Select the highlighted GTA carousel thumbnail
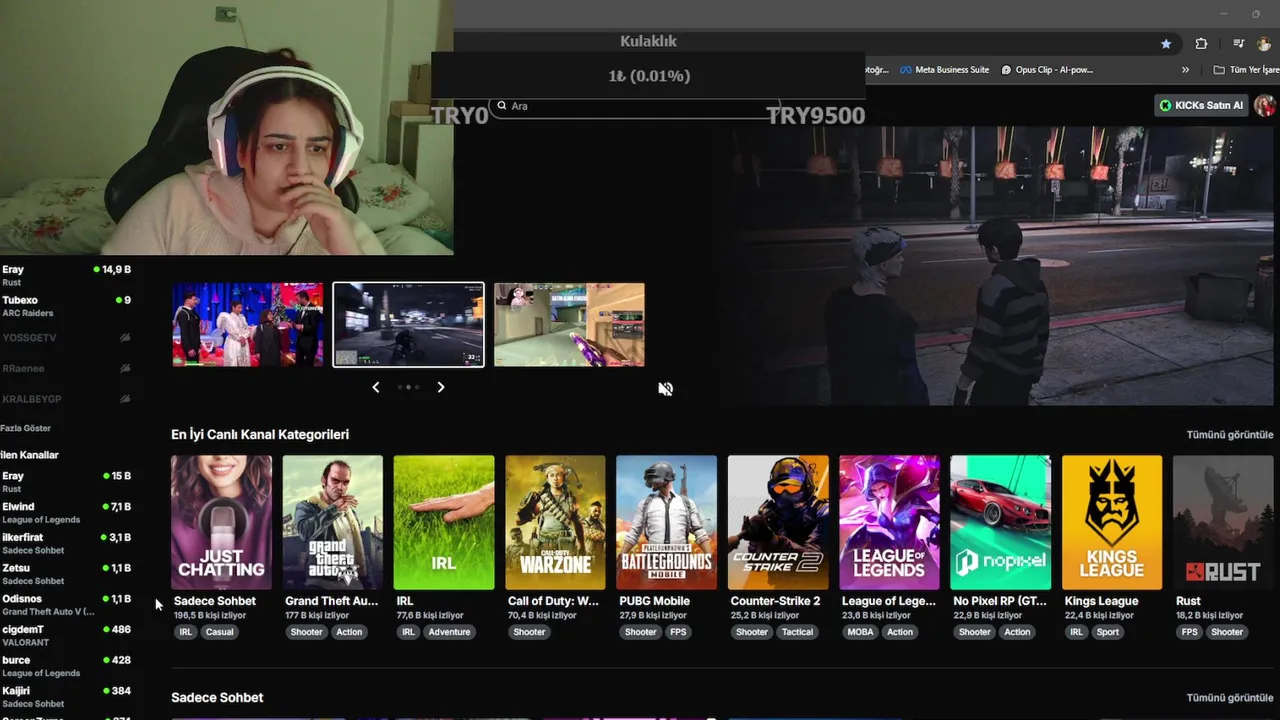Viewport: 1280px width, 720px height. click(408, 325)
